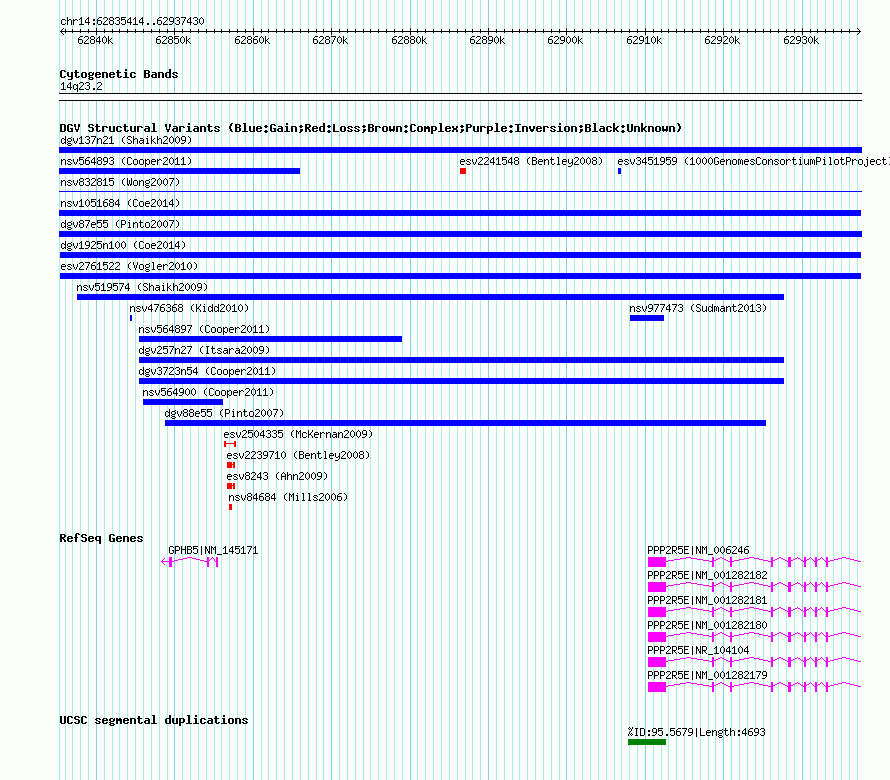890x780 pixels.
Task: Open the dgv88e55 Pinto2007 variant label
Action: (x=224, y=413)
